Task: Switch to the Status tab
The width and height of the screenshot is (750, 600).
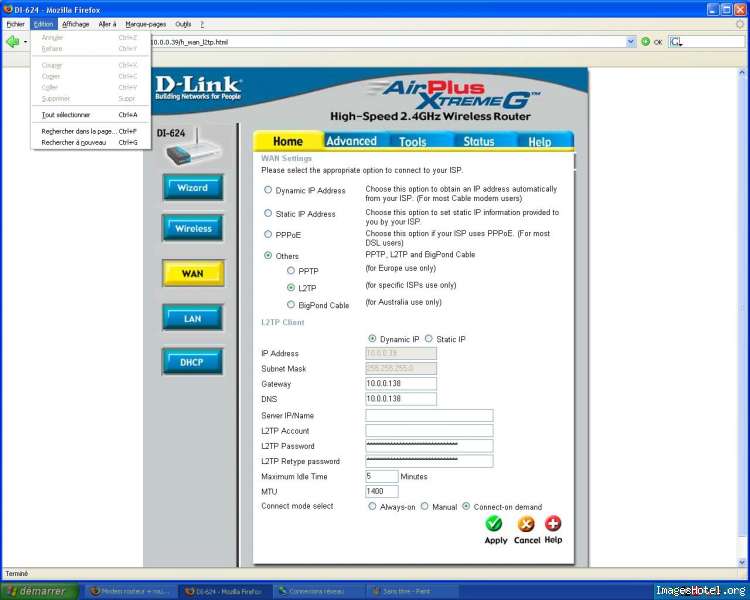Action: coord(479,142)
